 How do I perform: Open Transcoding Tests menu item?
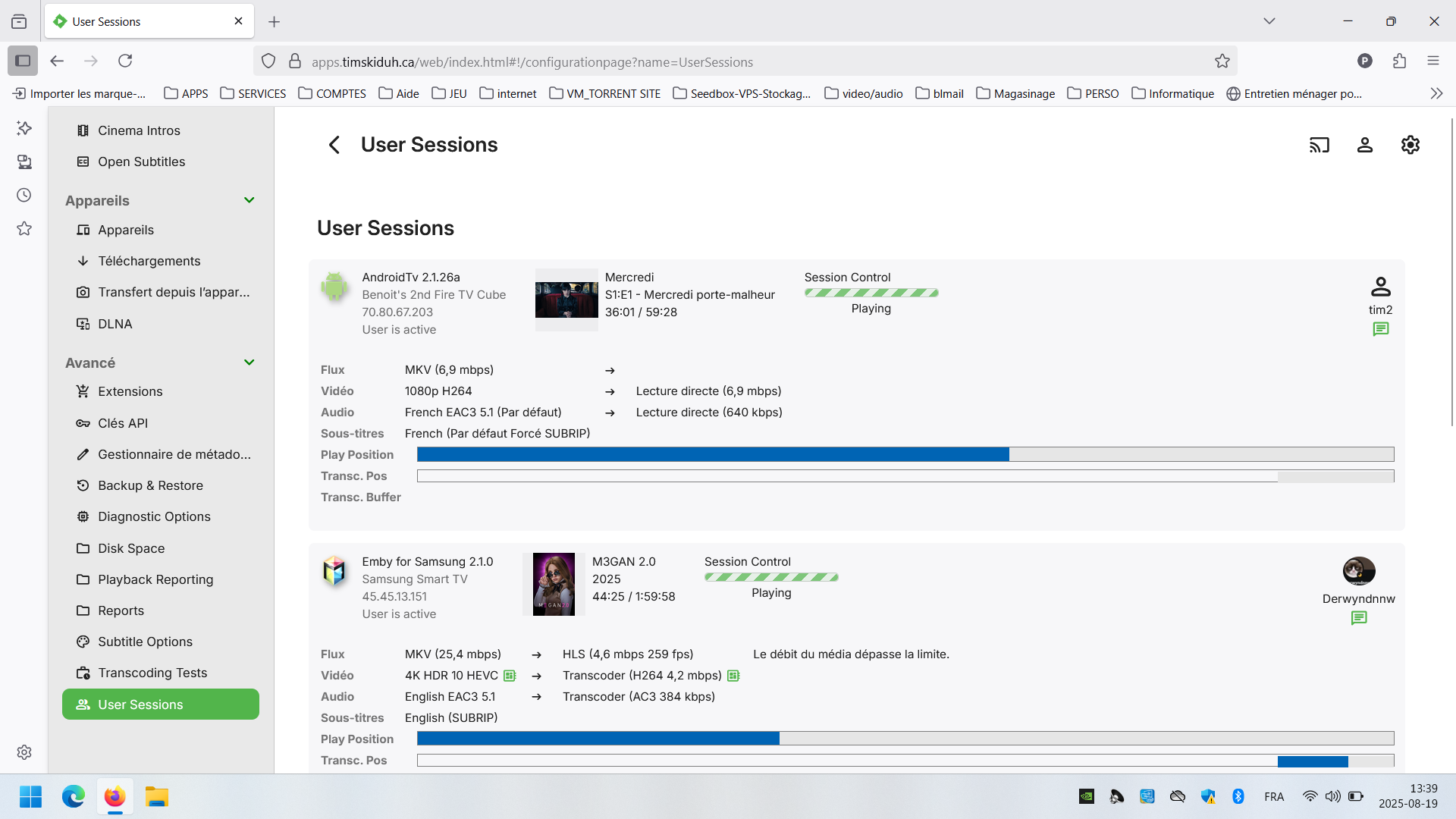tap(152, 673)
